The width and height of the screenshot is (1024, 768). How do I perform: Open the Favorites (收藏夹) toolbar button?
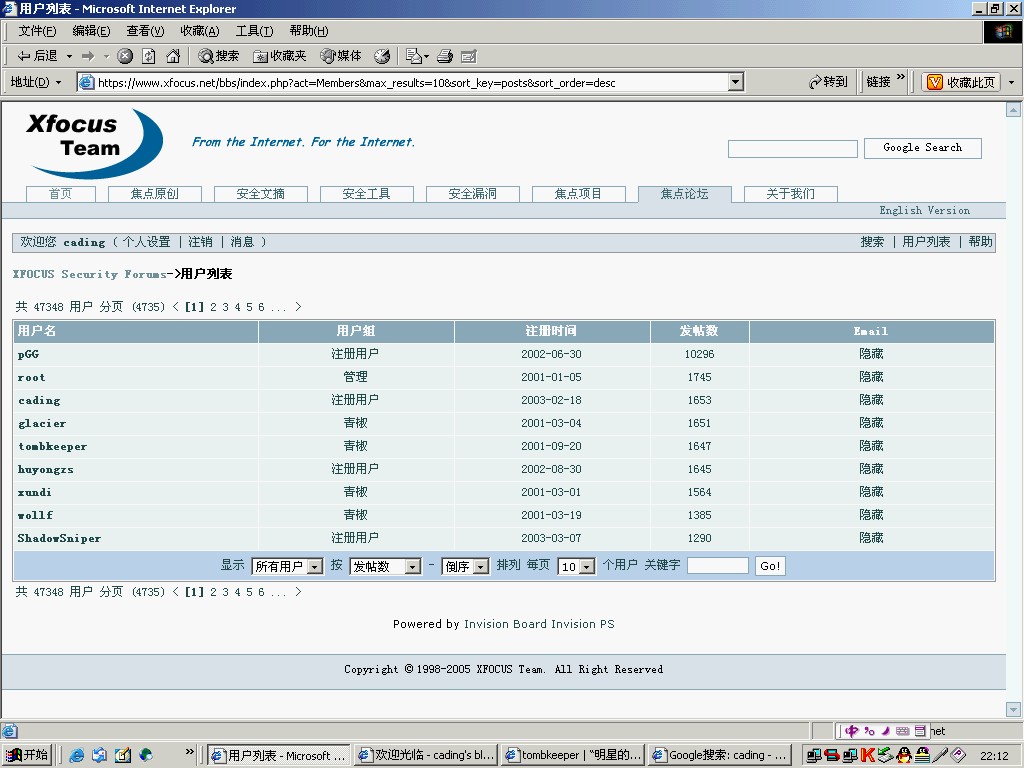[279, 56]
